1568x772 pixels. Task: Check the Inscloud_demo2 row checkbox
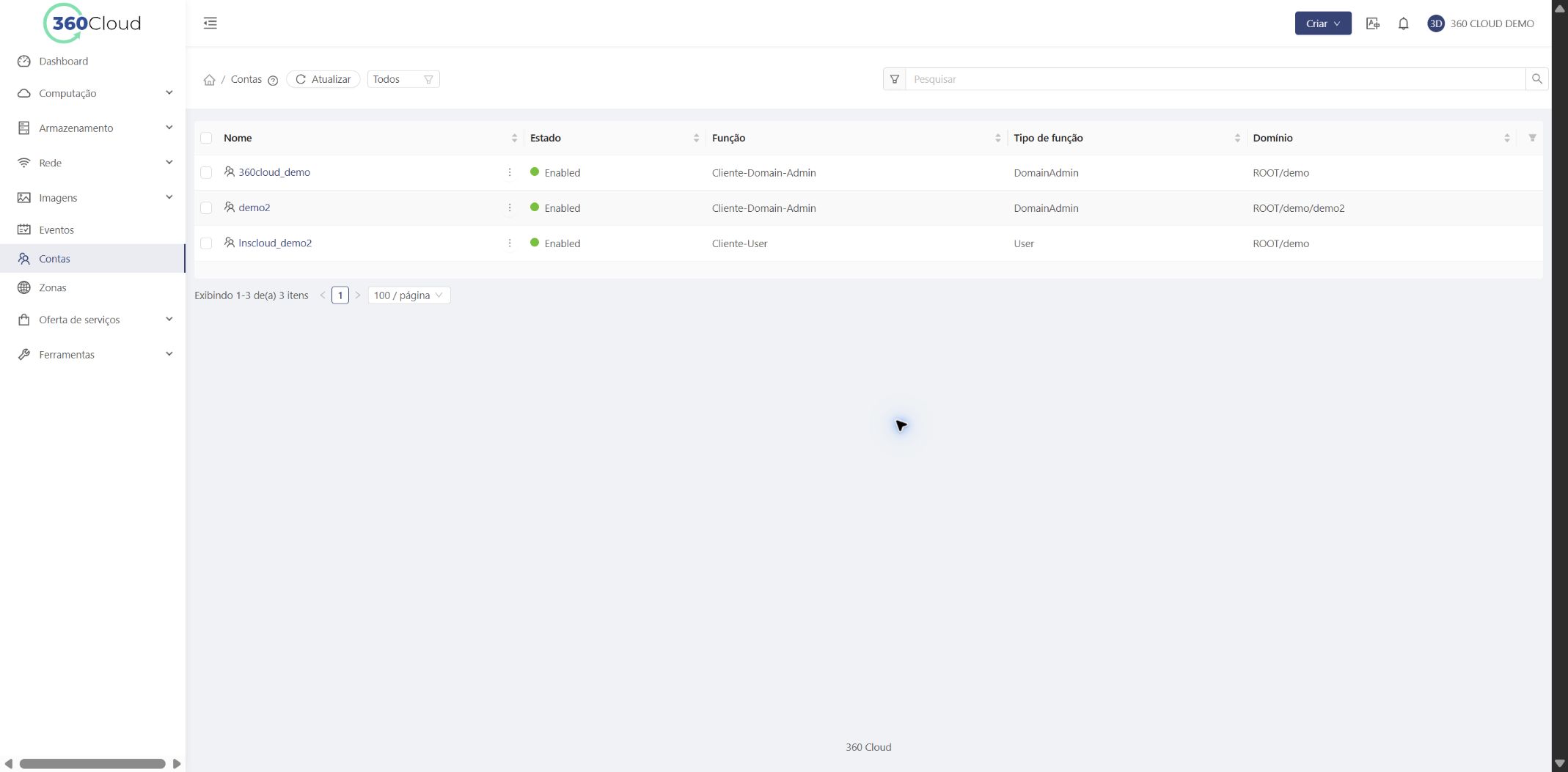pyautogui.click(x=206, y=243)
